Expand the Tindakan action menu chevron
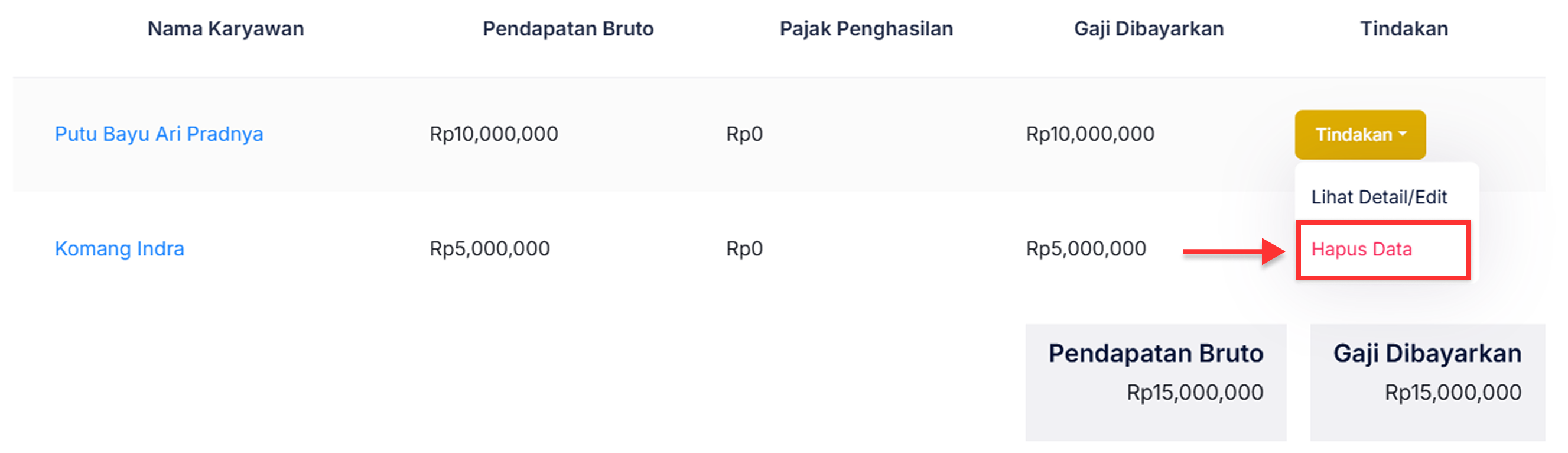1568x453 pixels. point(1404,135)
